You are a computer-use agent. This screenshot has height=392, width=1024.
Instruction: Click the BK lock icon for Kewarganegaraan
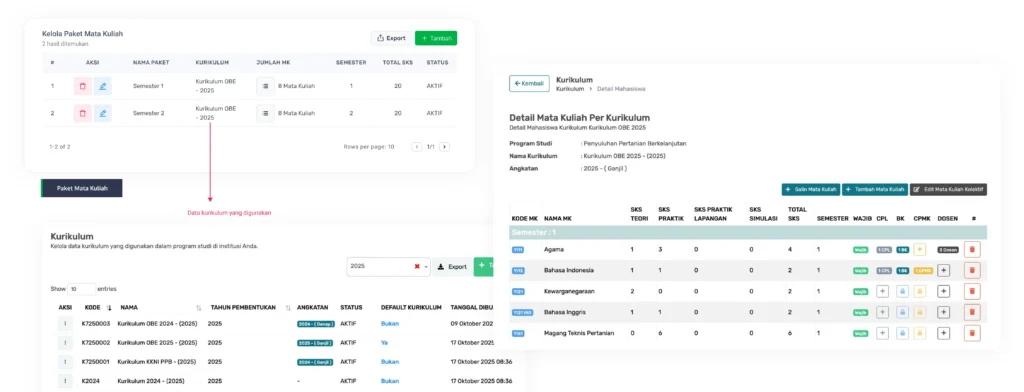(902, 291)
